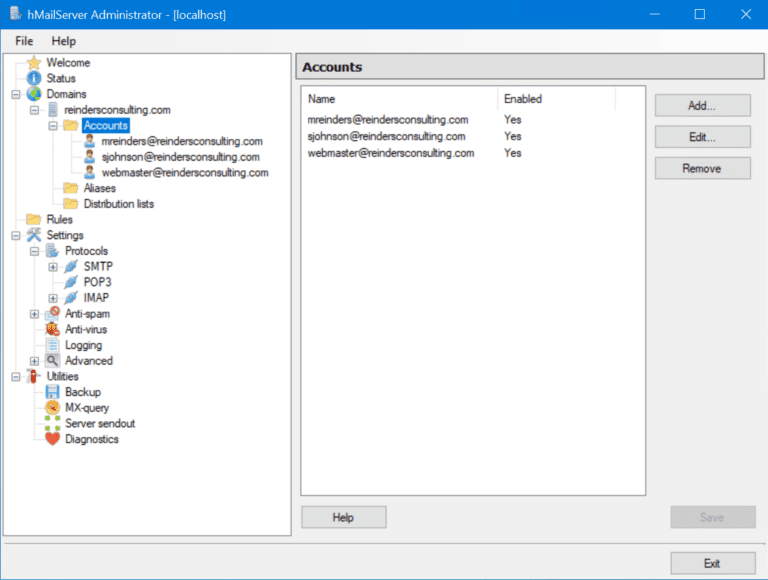The image size is (768, 580).
Task: Click the Add... button
Action: tap(702, 105)
